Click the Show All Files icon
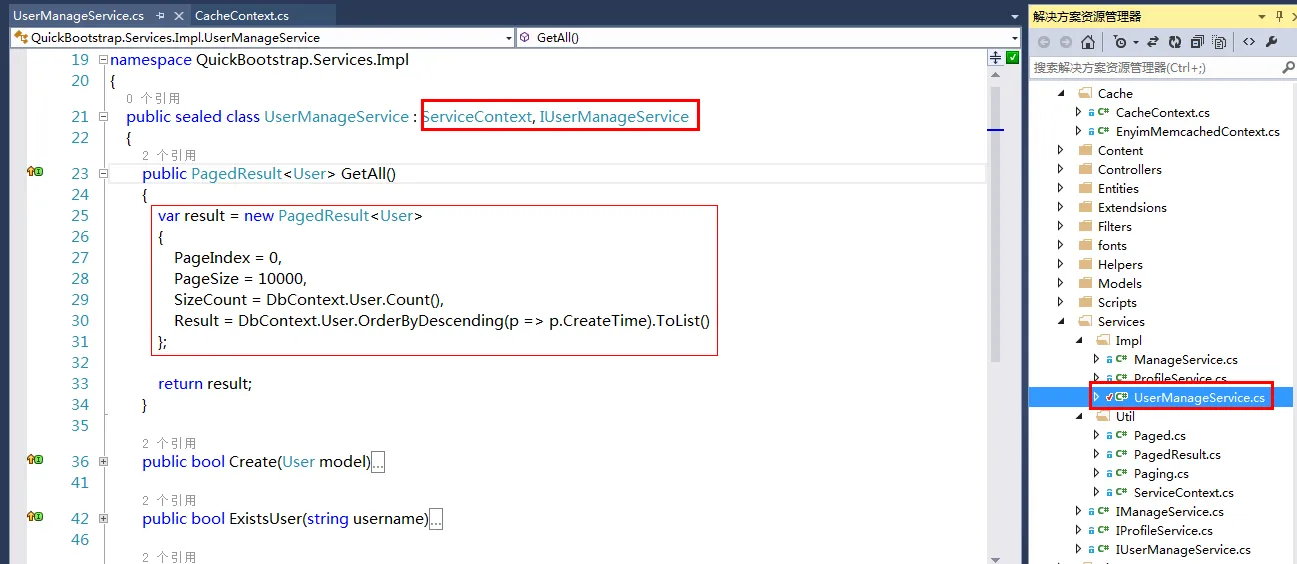This screenshot has width=1297, height=564. (x=1219, y=42)
